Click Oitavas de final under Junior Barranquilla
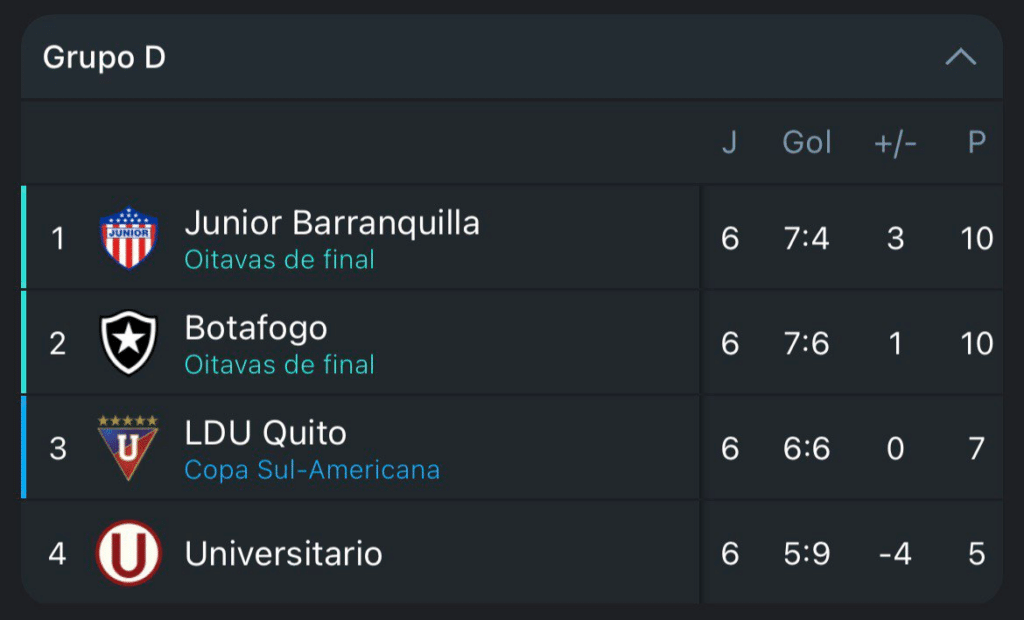The image size is (1024, 620). point(279,260)
